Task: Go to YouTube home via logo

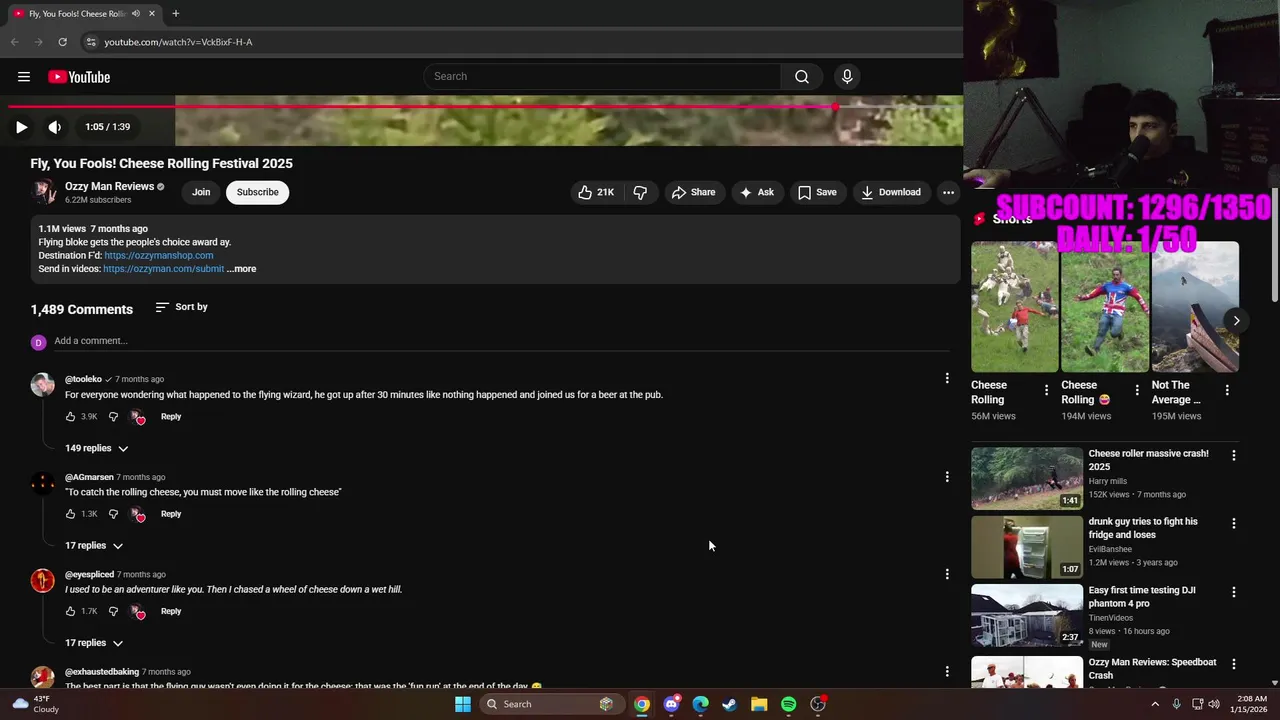Action: coord(79,77)
